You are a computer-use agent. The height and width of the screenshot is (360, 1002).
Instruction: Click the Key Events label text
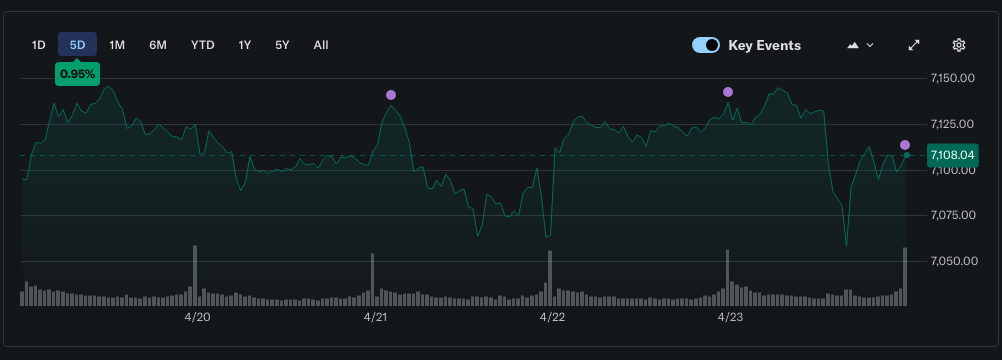[764, 45]
